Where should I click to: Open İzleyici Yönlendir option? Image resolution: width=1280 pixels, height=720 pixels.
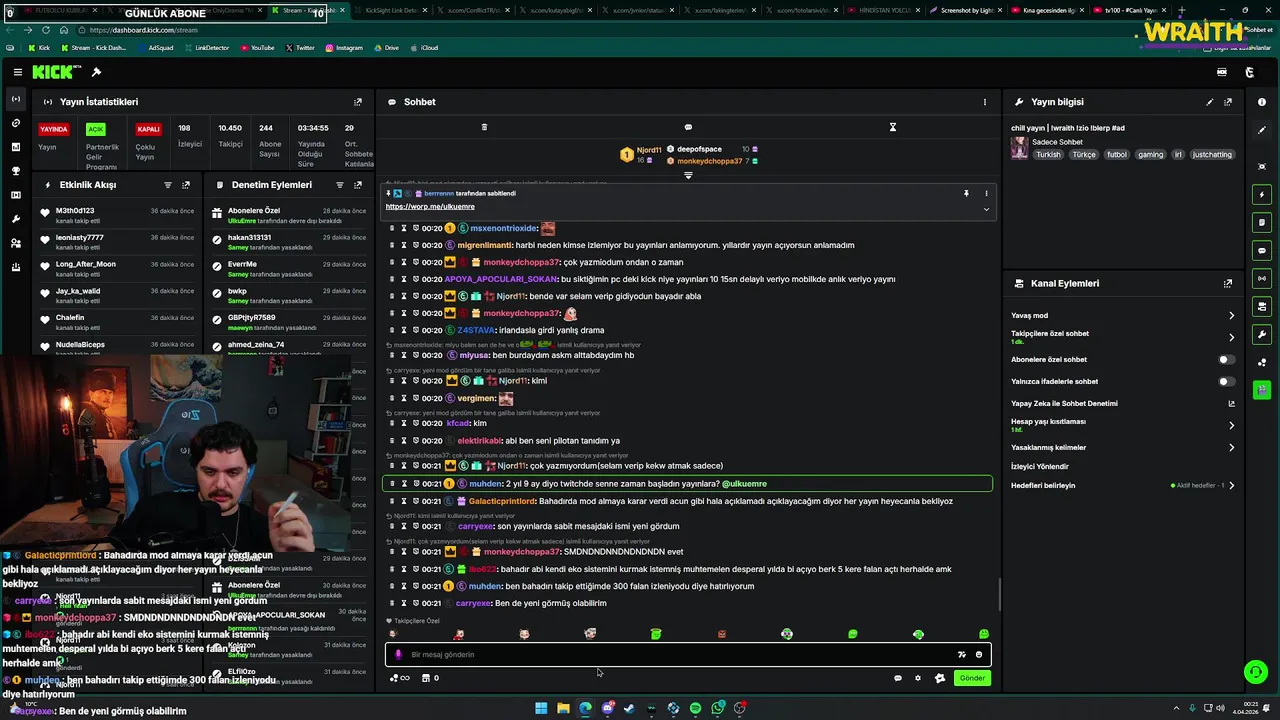[1040, 466]
